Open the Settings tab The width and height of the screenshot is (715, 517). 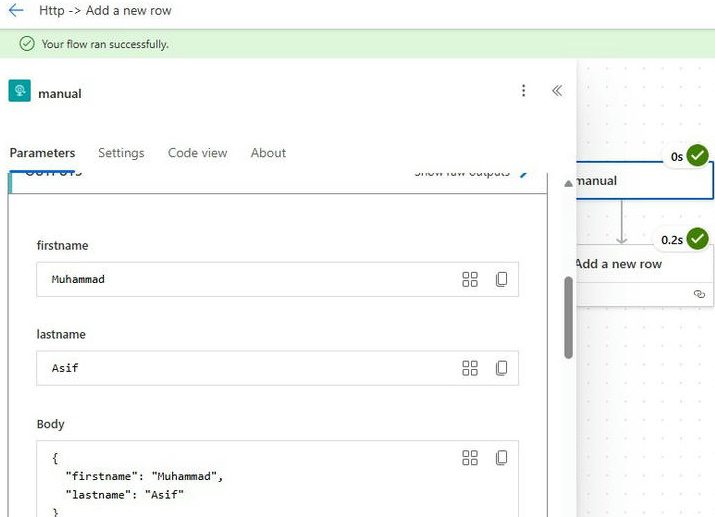point(121,153)
